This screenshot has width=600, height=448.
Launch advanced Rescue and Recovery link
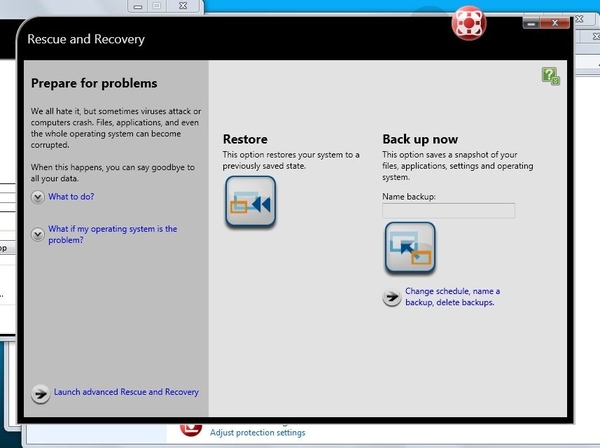tap(126, 392)
